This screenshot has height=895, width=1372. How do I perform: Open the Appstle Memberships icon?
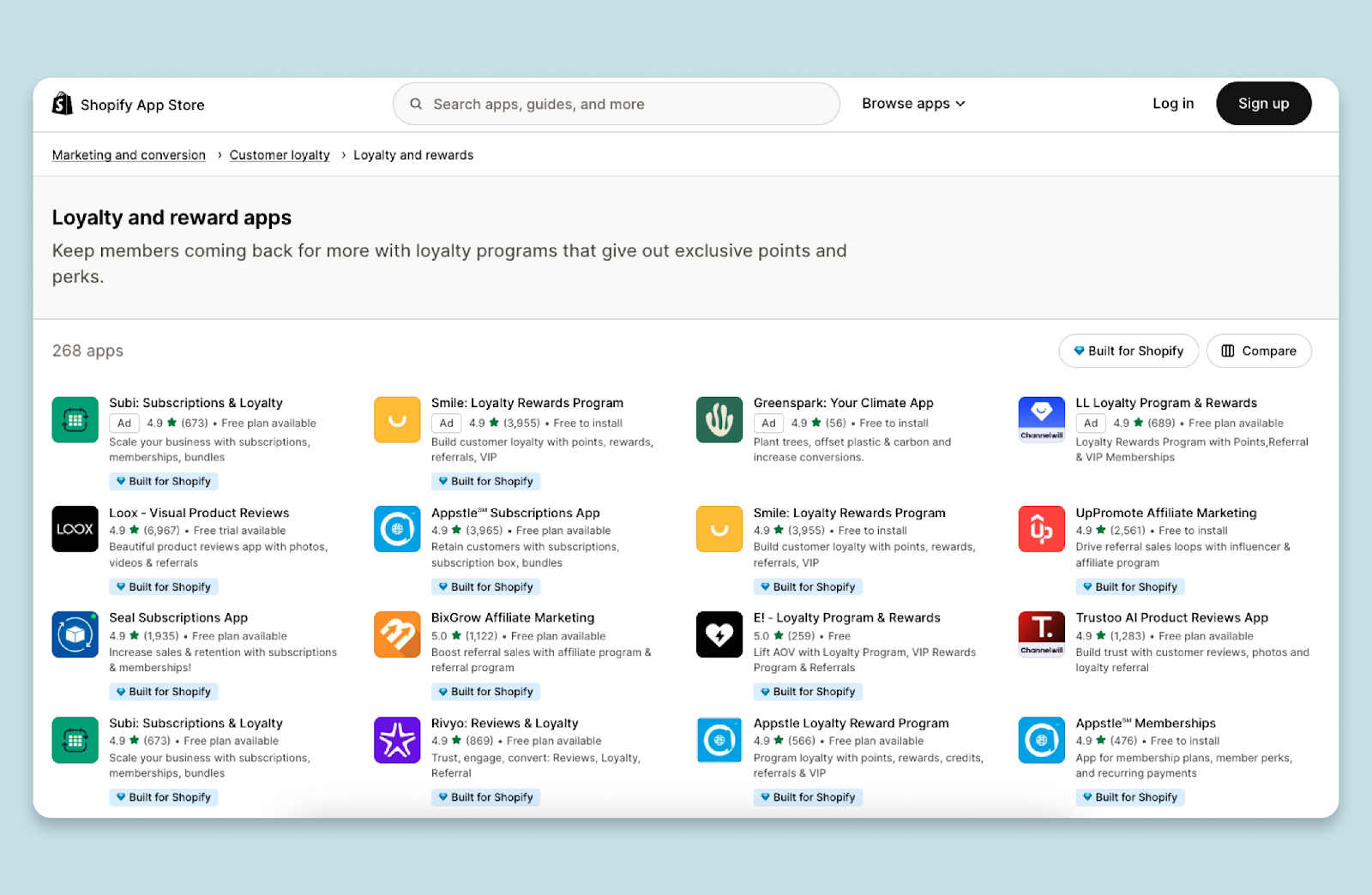pyautogui.click(x=1041, y=740)
